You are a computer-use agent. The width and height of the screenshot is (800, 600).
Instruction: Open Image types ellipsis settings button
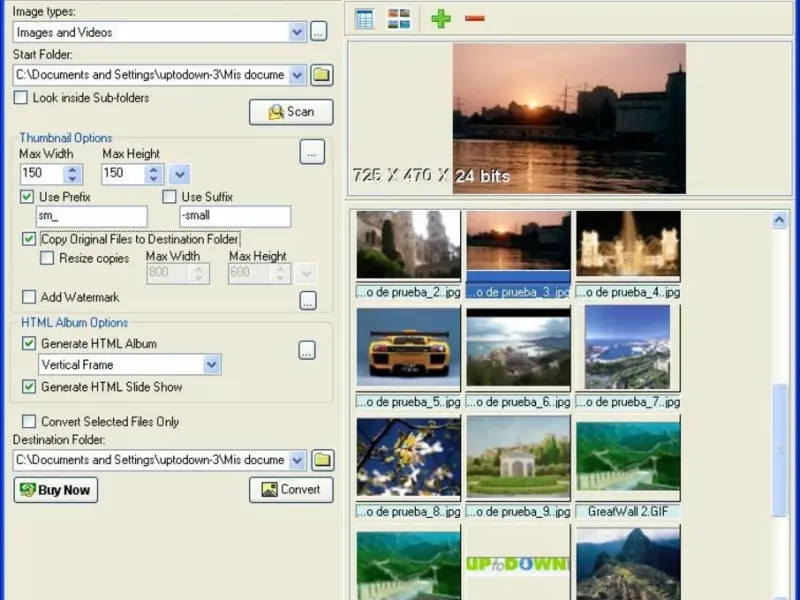tap(319, 32)
